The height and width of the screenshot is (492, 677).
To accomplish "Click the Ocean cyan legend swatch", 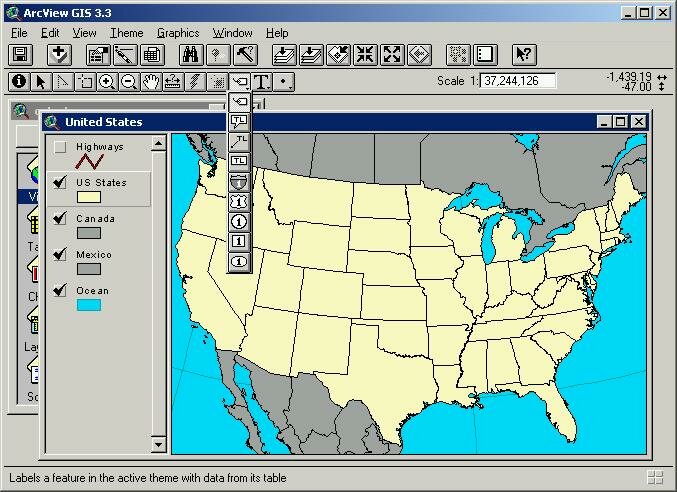I will click(x=89, y=305).
